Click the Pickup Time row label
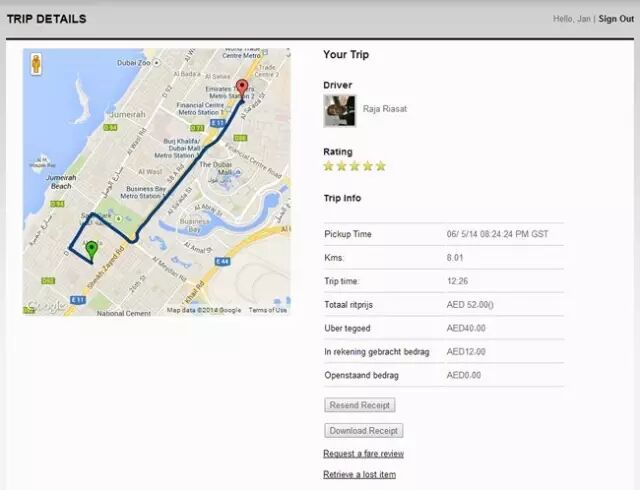 (348, 234)
